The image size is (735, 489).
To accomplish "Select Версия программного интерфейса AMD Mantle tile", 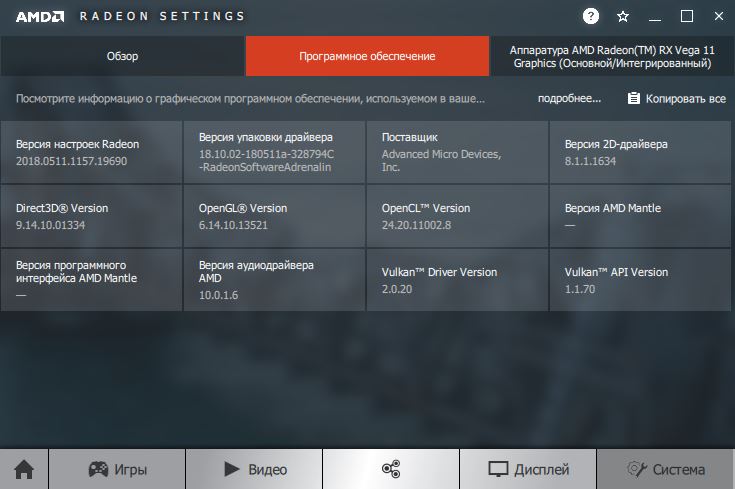I will (91, 280).
